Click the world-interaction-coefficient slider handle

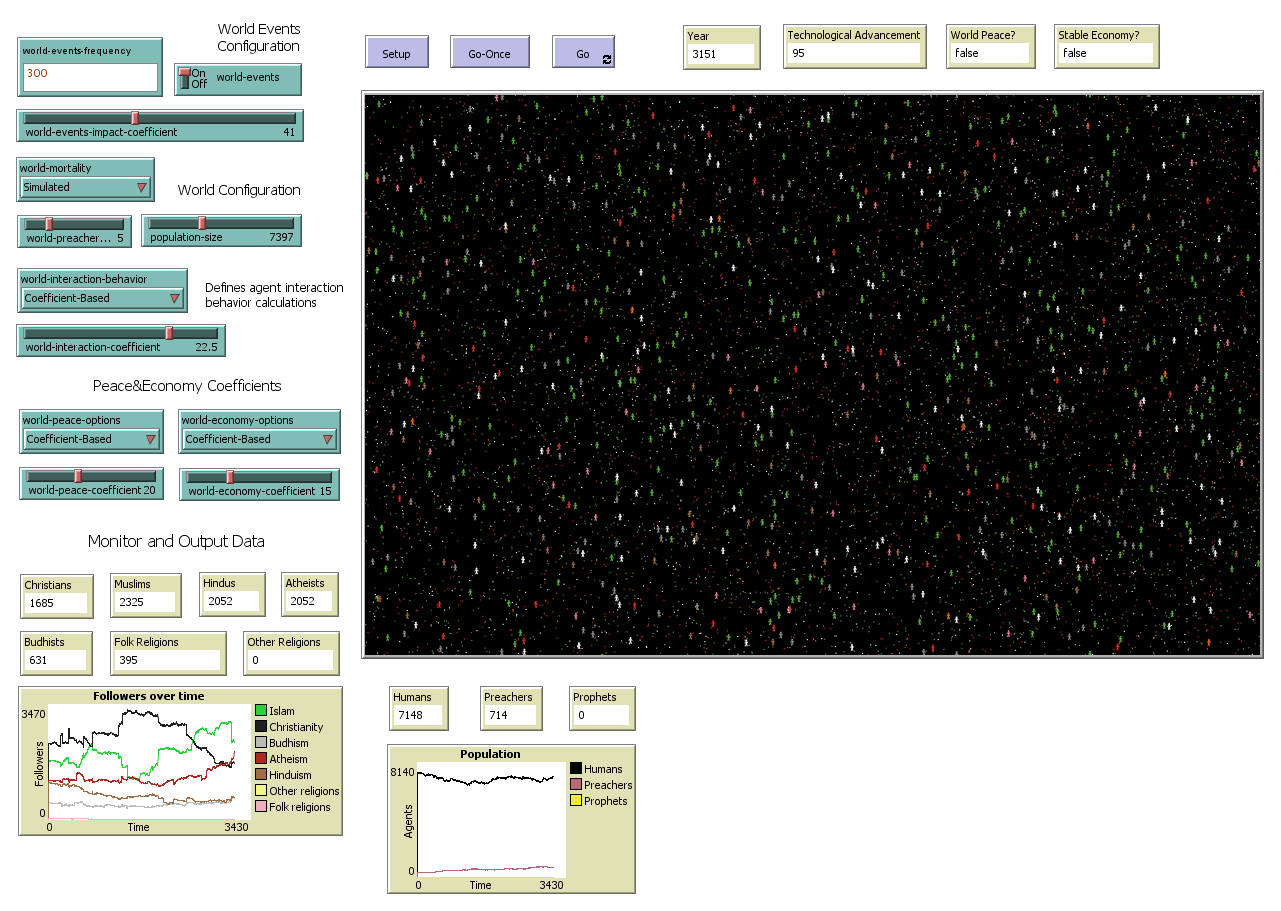[x=169, y=333]
